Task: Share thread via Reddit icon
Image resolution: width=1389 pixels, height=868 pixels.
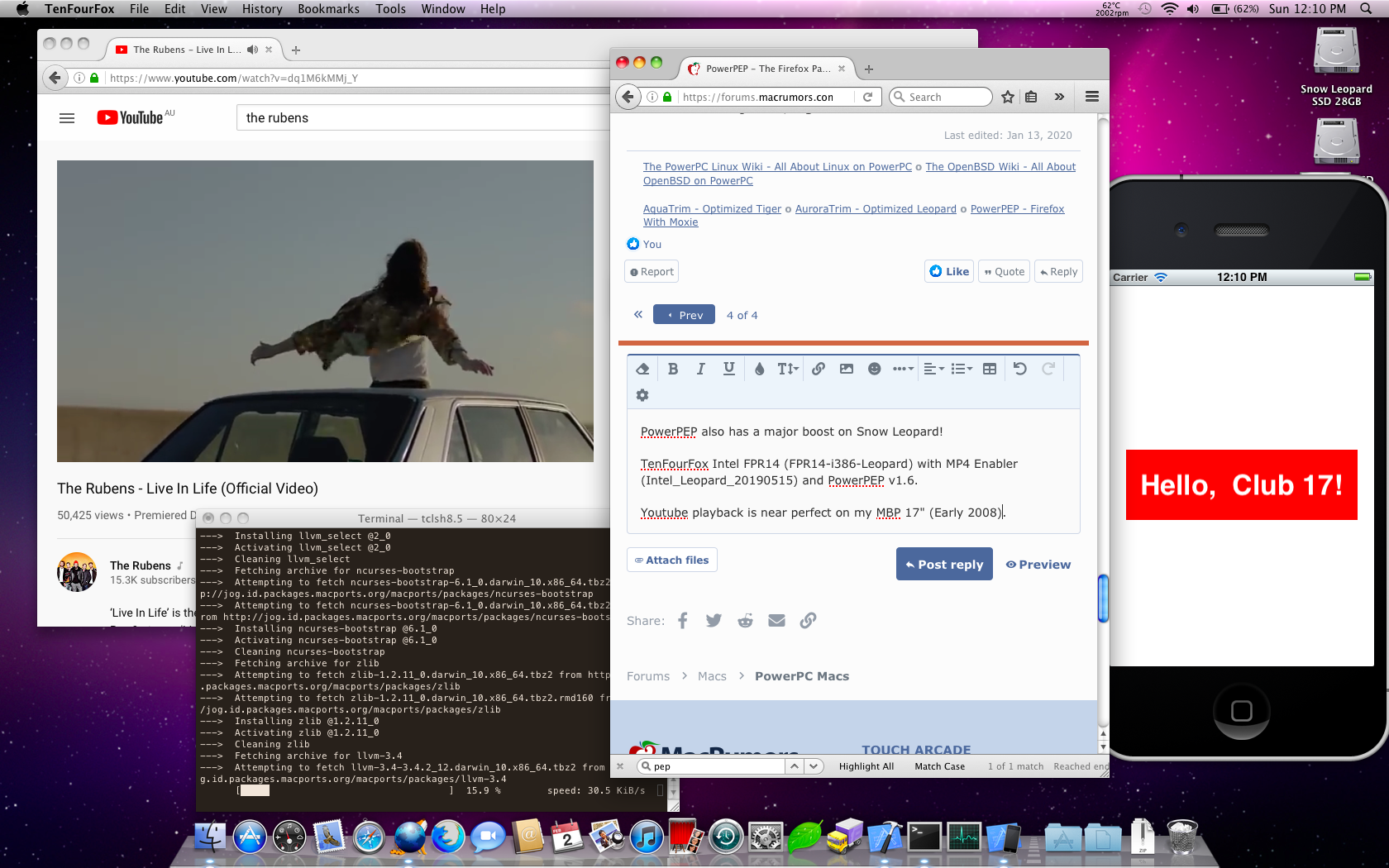Action: (745, 621)
